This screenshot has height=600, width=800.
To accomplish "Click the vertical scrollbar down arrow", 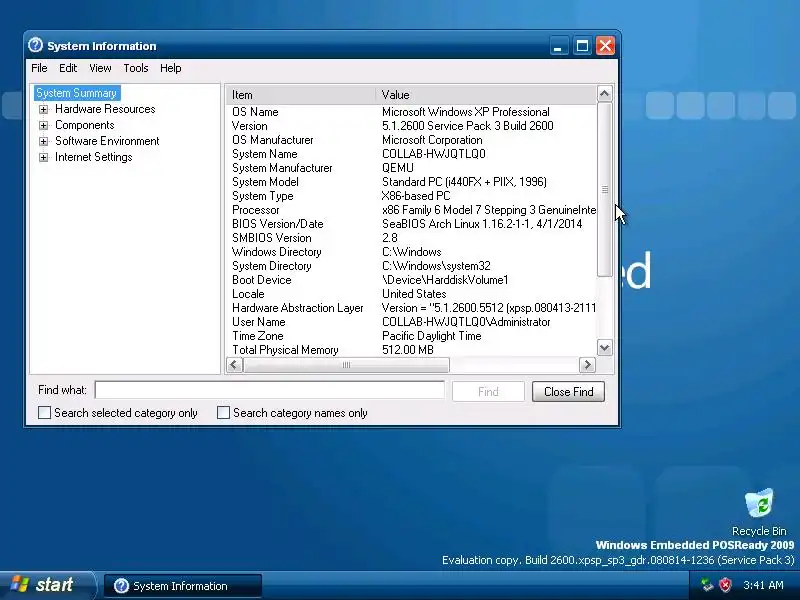I will [x=605, y=348].
